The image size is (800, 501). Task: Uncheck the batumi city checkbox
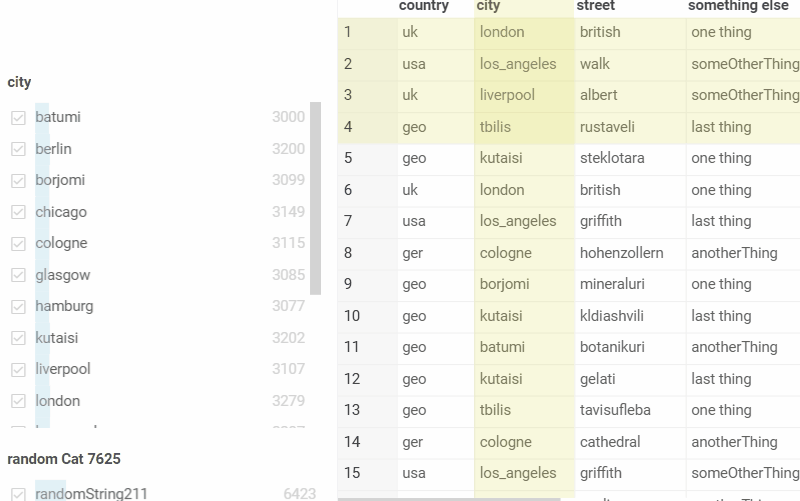tap(18, 118)
